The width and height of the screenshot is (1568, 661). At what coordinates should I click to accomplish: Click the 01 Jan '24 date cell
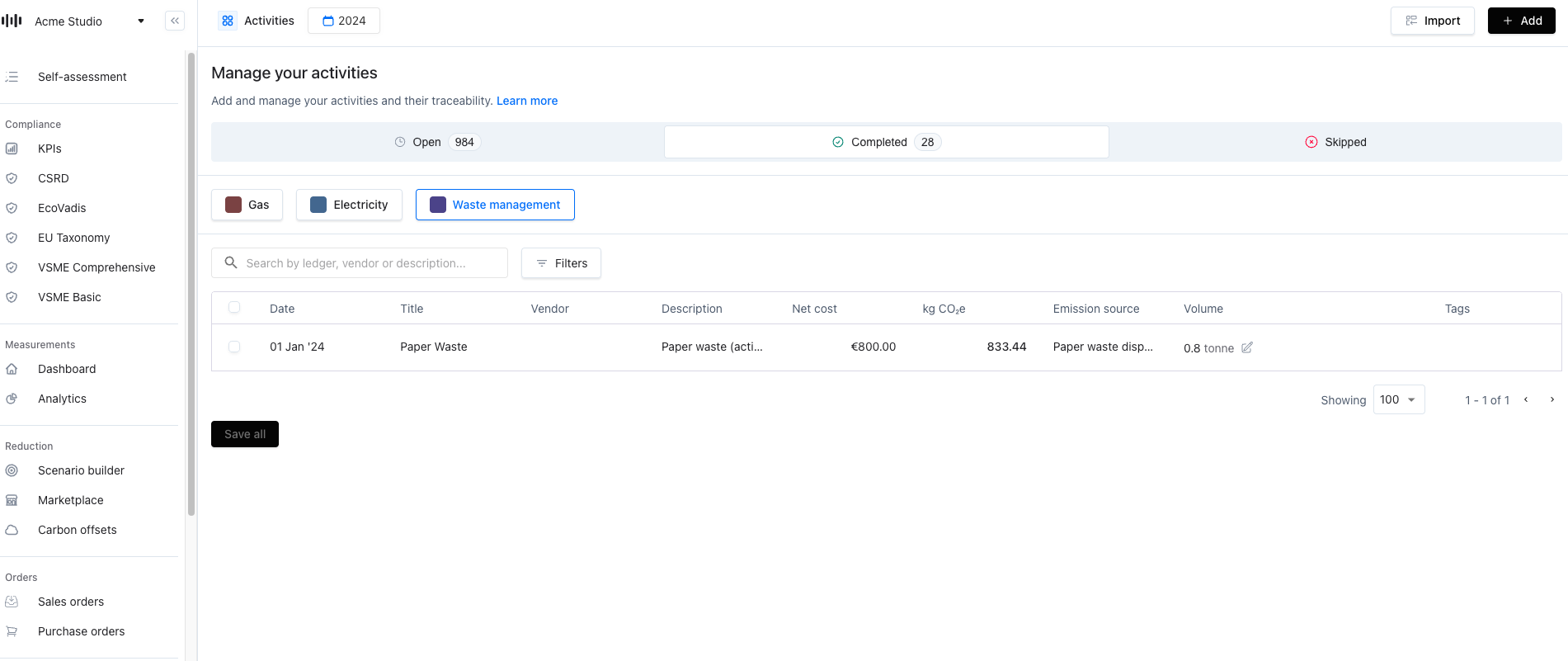297,347
